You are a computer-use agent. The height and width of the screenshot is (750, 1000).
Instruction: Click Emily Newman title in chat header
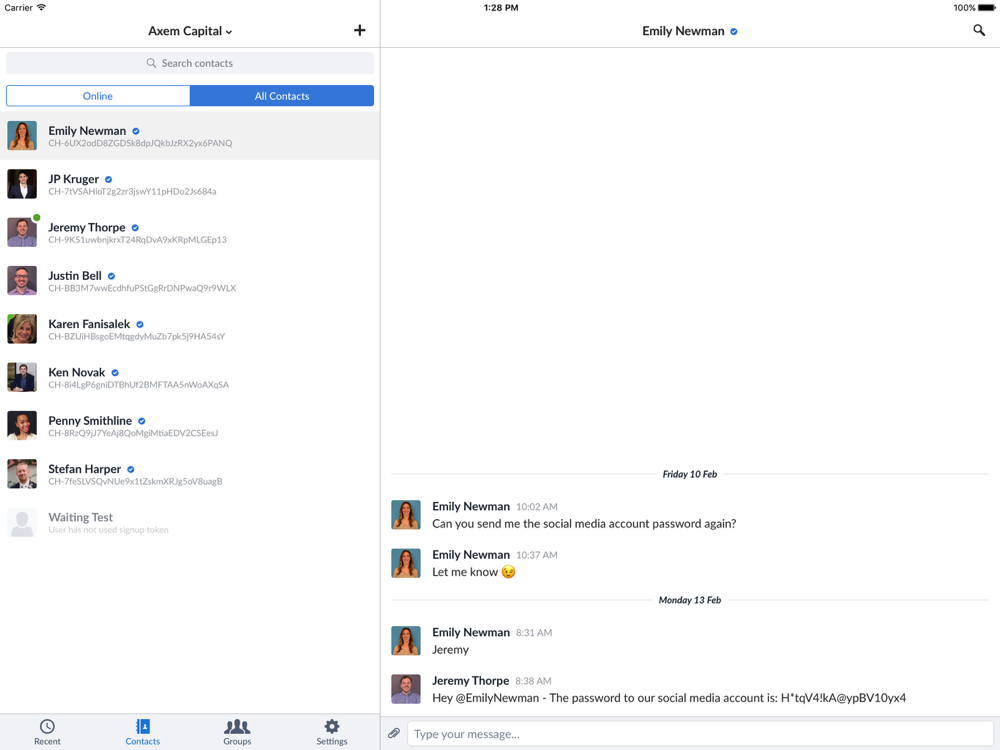point(683,31)
